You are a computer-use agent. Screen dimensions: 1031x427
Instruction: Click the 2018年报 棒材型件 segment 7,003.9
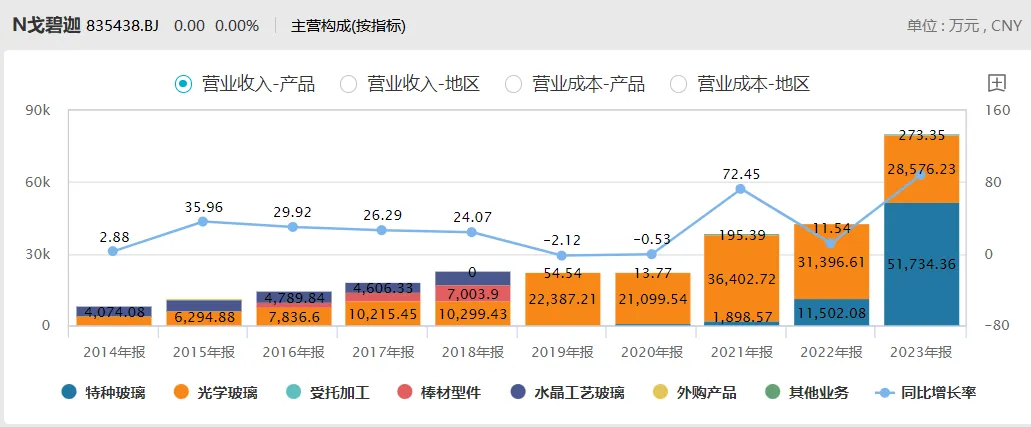pyautogui.click(x=473, y=293)
